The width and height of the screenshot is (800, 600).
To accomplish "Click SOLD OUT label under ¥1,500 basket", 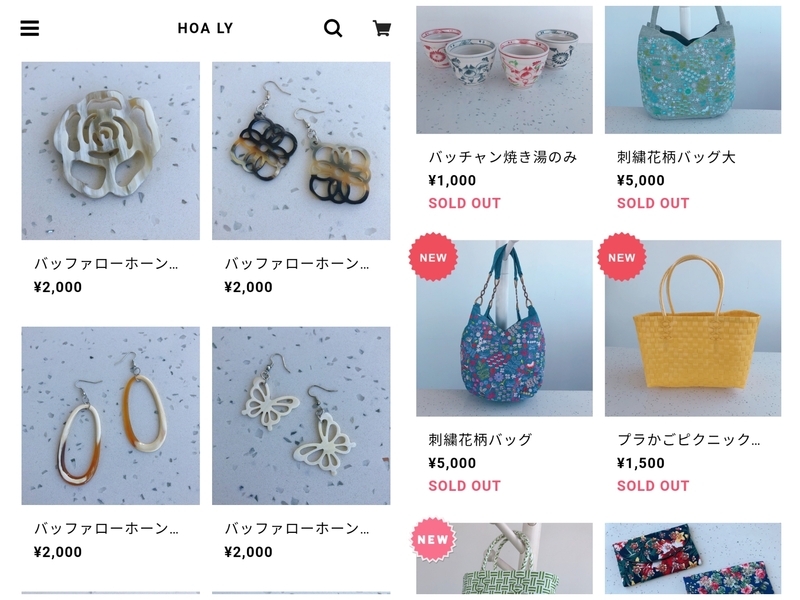I will [653, 486].
